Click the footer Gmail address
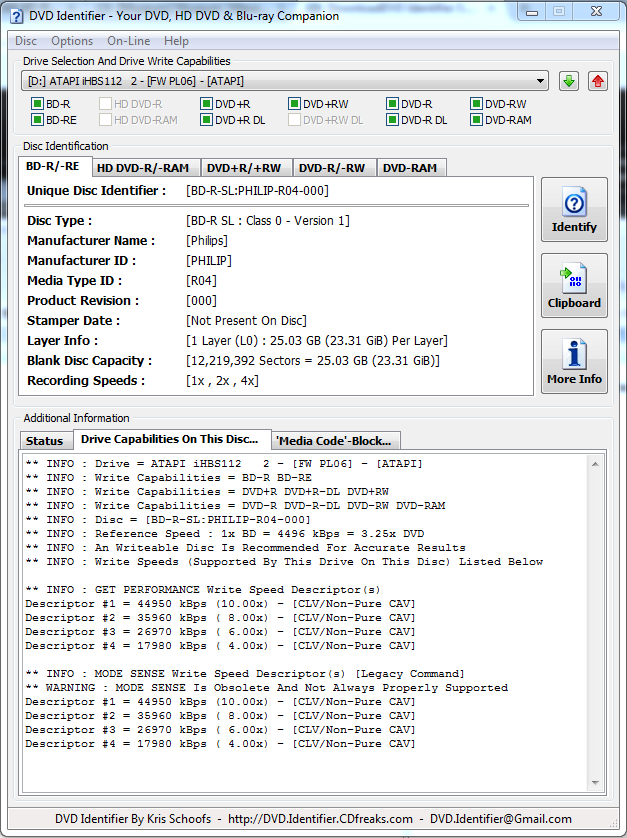The height and width of the screenshot is (838, 627). (501, 819)
